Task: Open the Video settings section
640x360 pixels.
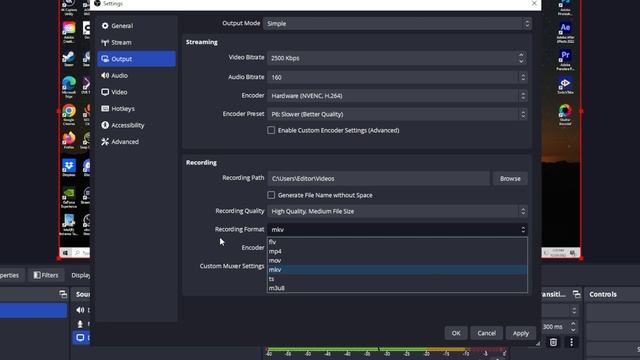Action: click(x=136, y=92)
